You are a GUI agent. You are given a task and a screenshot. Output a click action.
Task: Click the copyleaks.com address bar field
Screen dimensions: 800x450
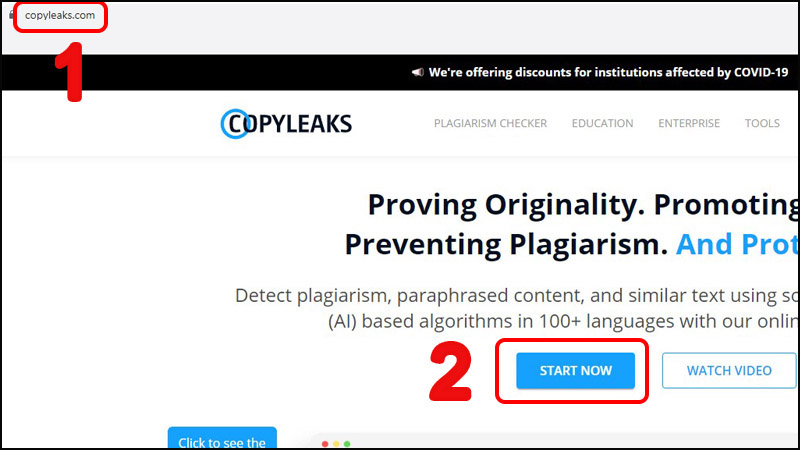point(60,15)
